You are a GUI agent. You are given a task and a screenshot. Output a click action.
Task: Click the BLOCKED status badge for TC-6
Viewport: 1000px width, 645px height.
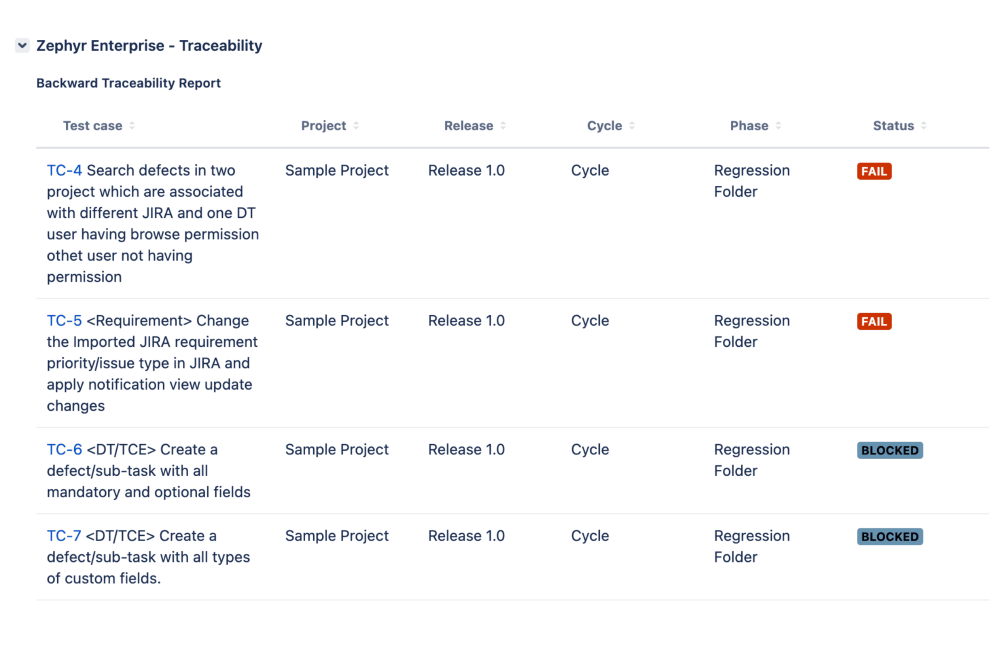click(x=889, y=451)
